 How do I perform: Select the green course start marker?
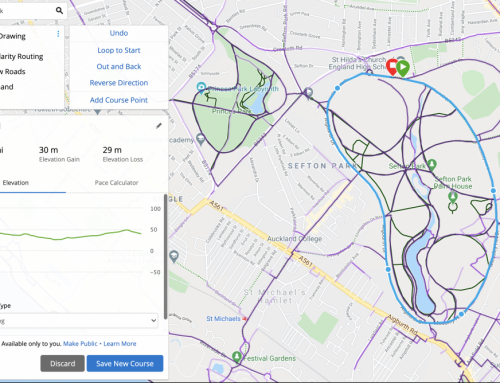(x=403, y=68)
